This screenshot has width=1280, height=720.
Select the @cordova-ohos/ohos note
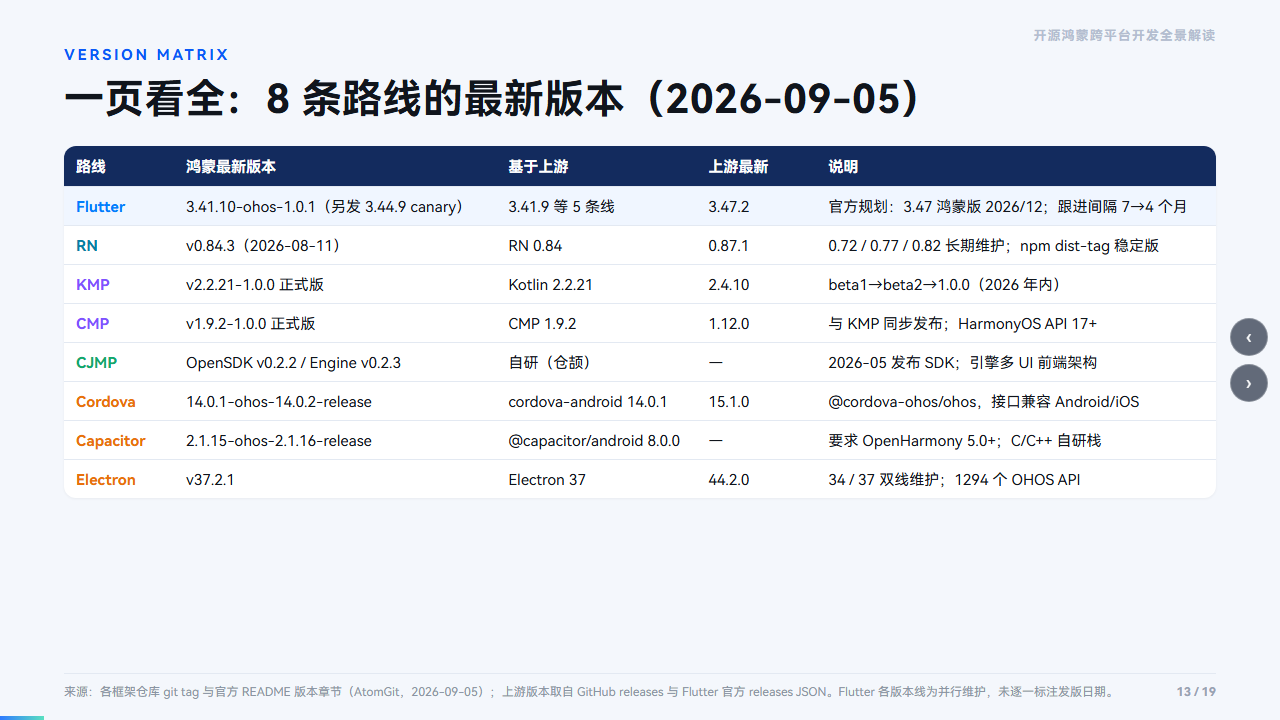[x=984, y=402]
